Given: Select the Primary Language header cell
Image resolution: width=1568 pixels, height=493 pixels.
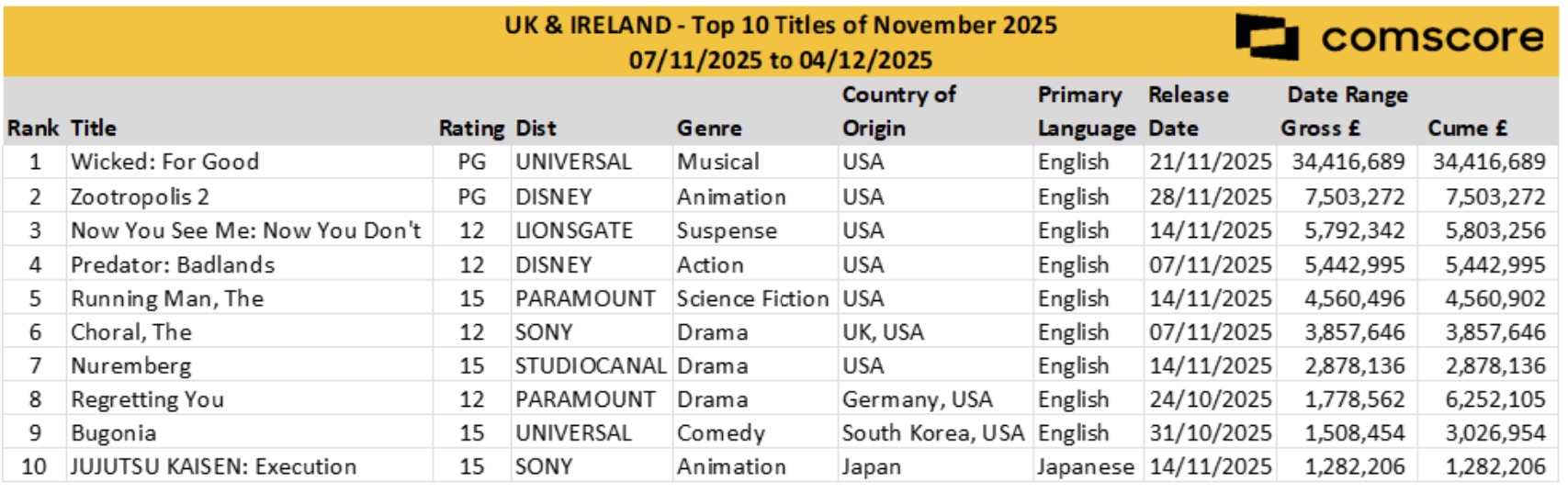Looking at the screenshot, I should [x=1086, y=112].
